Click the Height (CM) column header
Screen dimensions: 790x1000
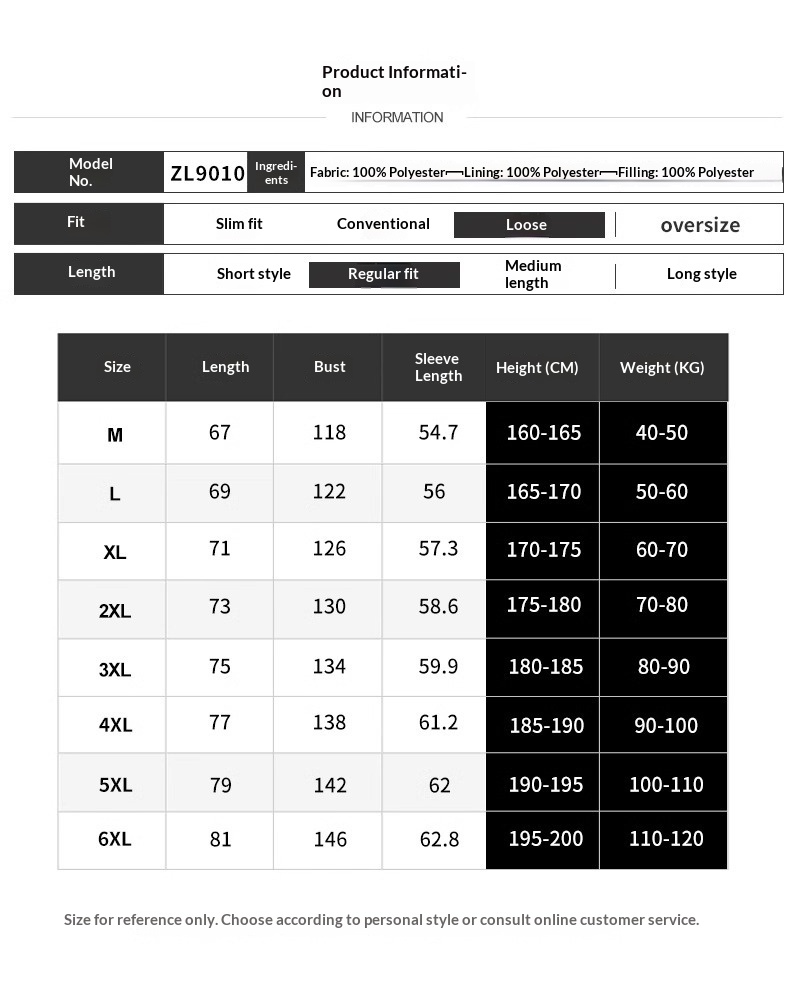coord(537,367)
